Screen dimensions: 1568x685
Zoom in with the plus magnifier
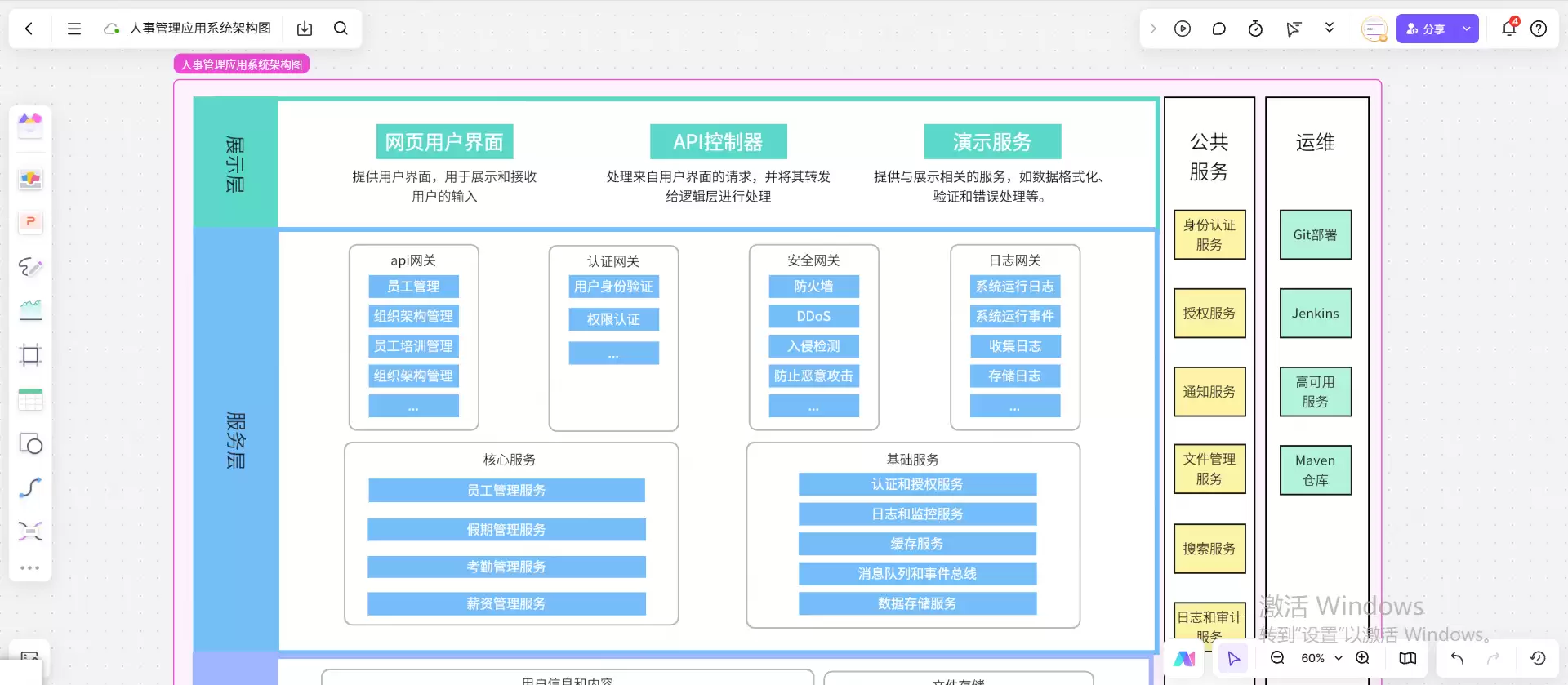pos(1362,658)
